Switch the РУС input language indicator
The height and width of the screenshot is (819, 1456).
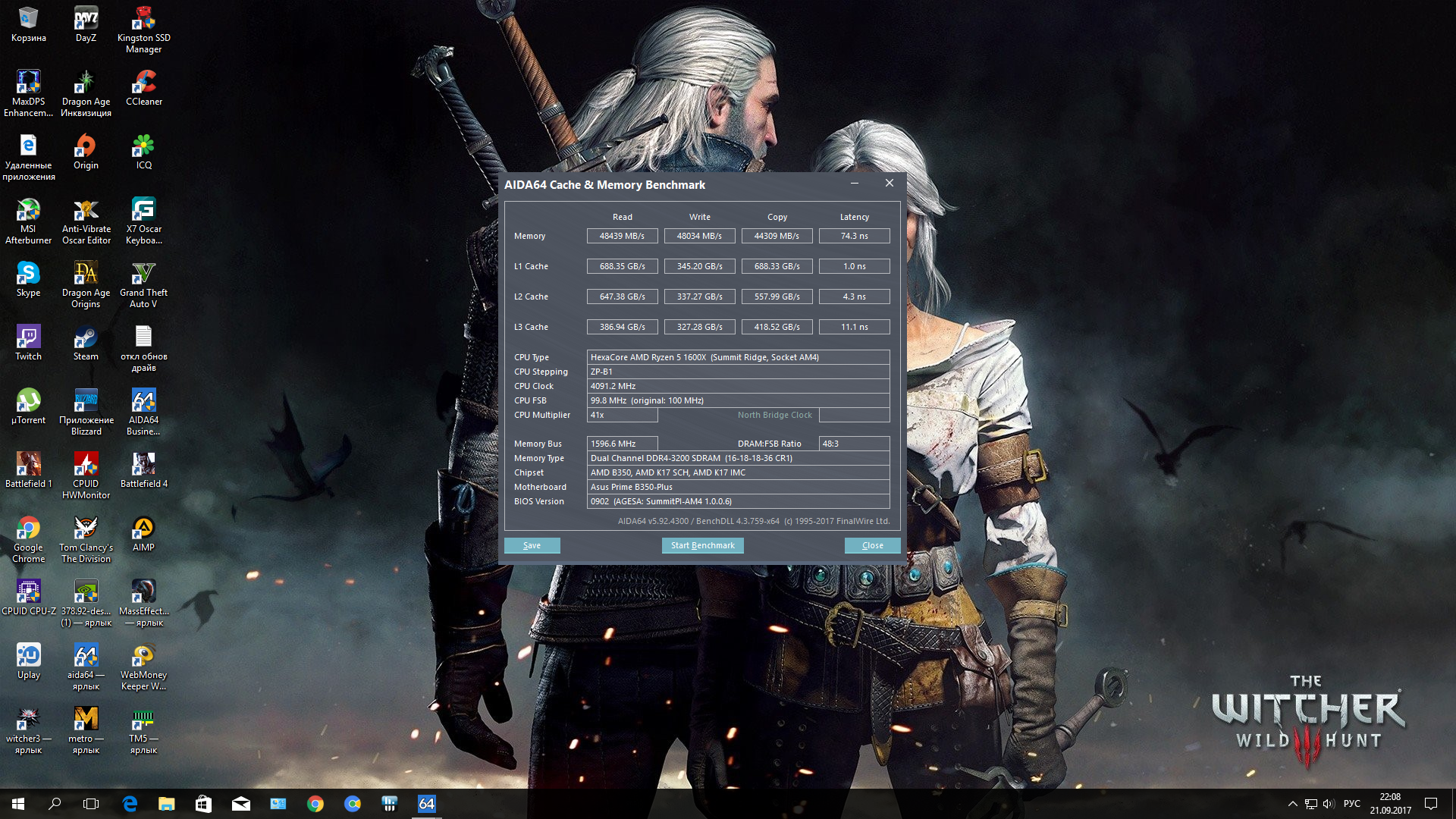pyautogui.click(x=1351, y=804)
